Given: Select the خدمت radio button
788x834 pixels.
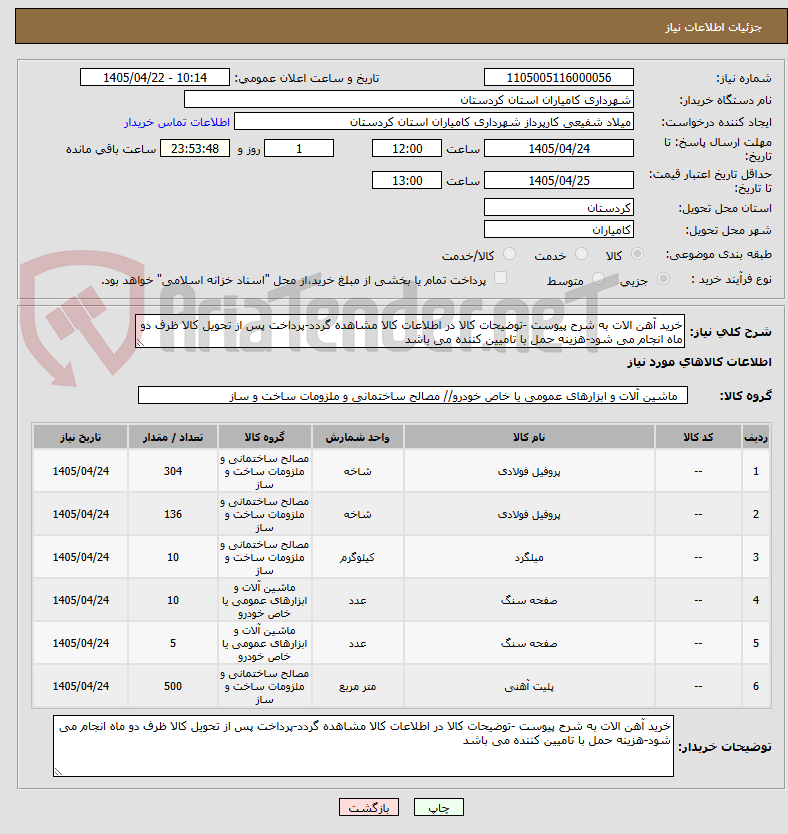Looking at the screenshot, I should pyautogui.click(x=581, y=254).
